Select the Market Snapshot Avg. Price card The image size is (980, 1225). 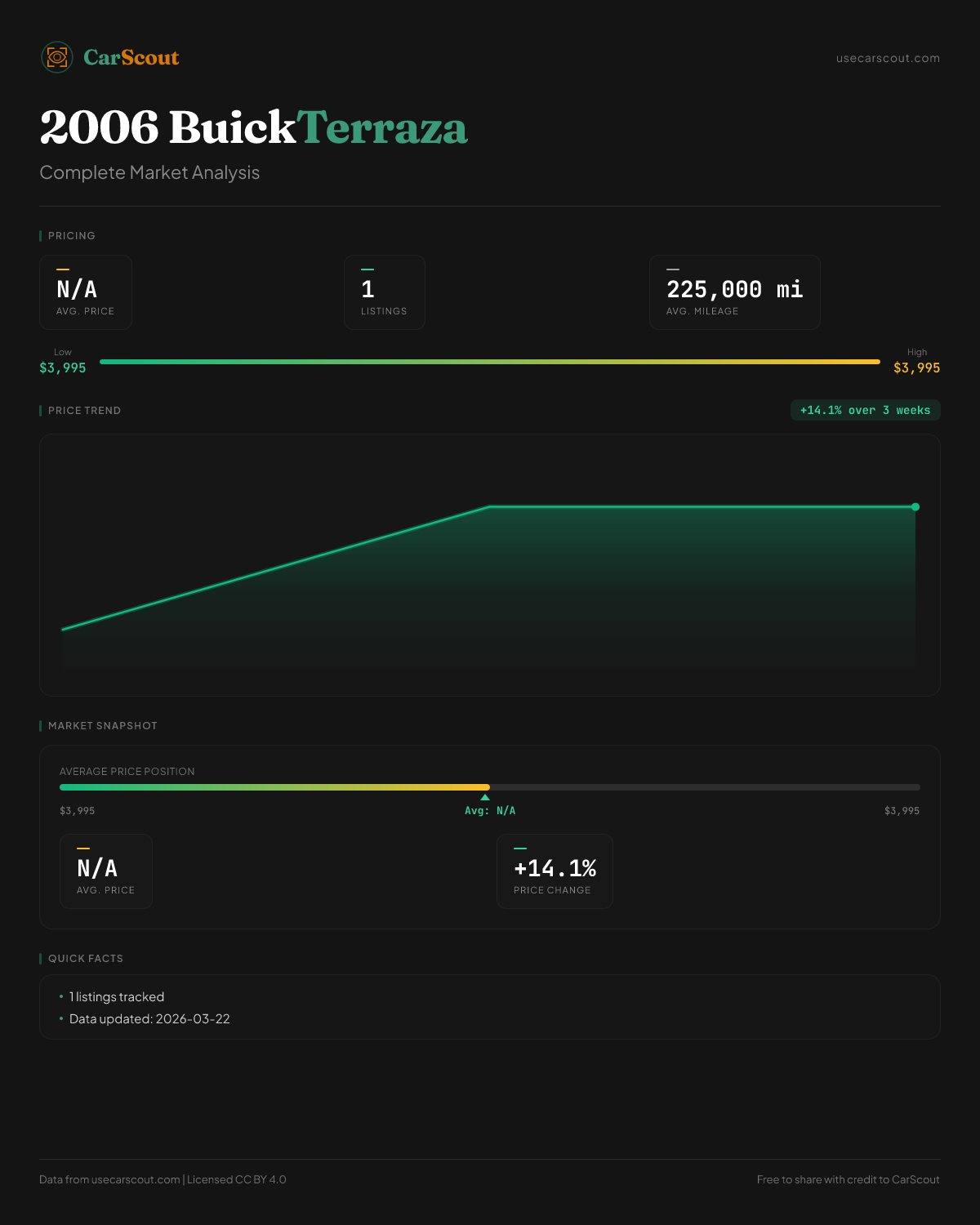[106, 871]
